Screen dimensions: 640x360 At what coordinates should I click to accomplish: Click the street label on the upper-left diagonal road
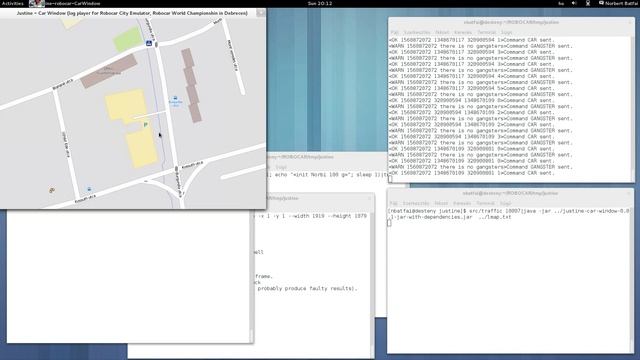[x=62, y=84]
